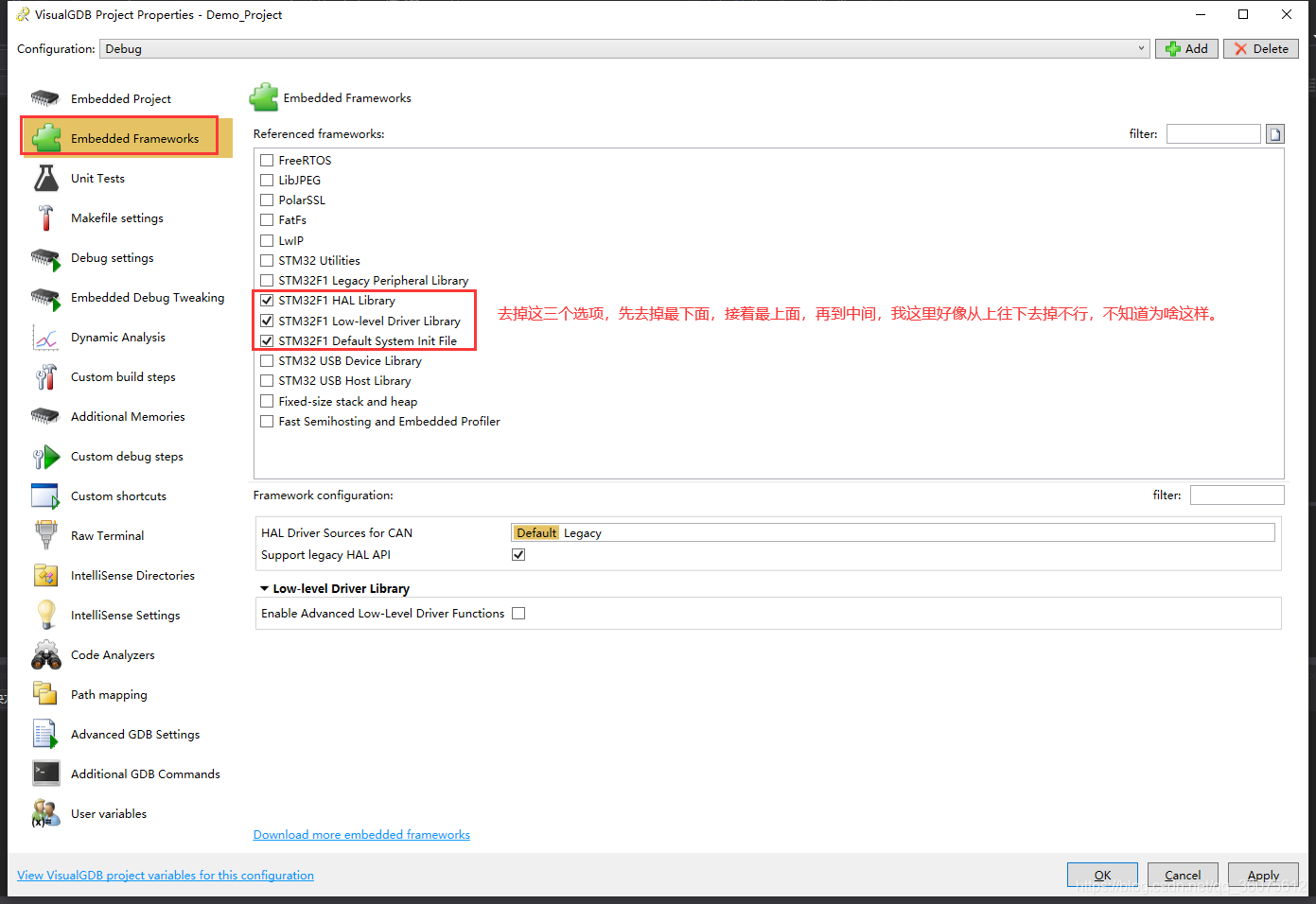This screenshot has height=904, width=1316.
Task: Click the VisualGDB title bar app icon
Action: point(23,14)
